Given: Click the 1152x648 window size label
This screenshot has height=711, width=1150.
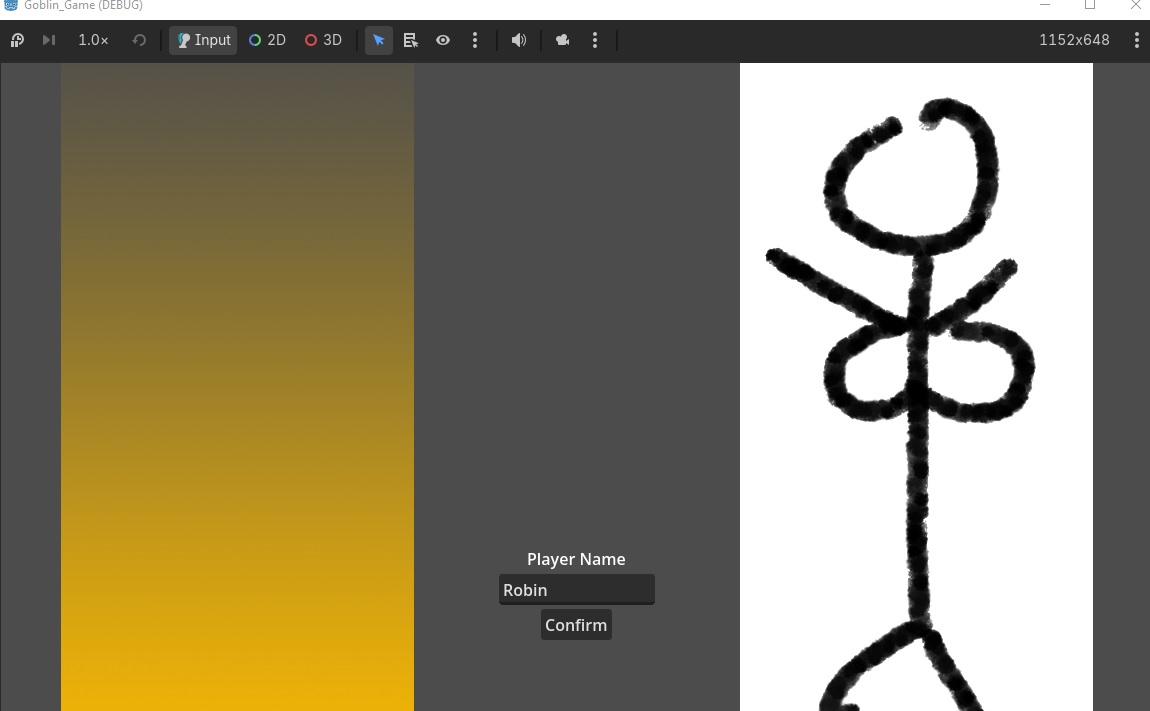Looking at the screenshot, I should [x=1074, y=40].
